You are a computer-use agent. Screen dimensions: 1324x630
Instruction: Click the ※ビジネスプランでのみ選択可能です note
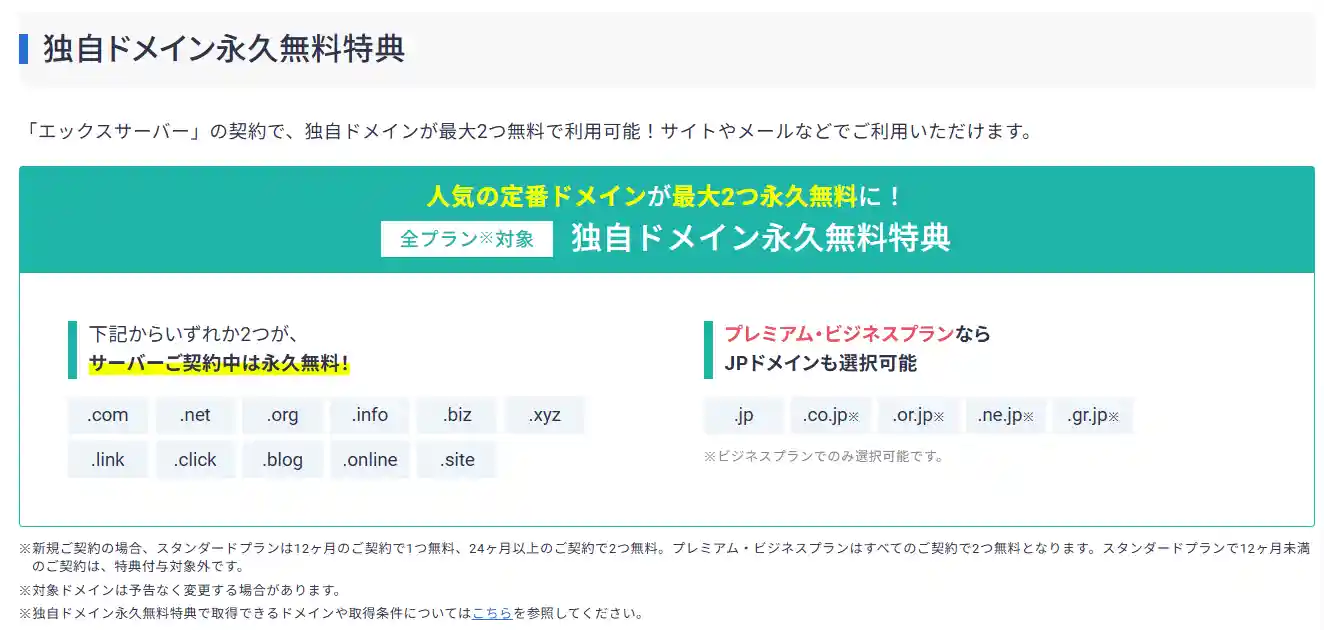[824, 456]
